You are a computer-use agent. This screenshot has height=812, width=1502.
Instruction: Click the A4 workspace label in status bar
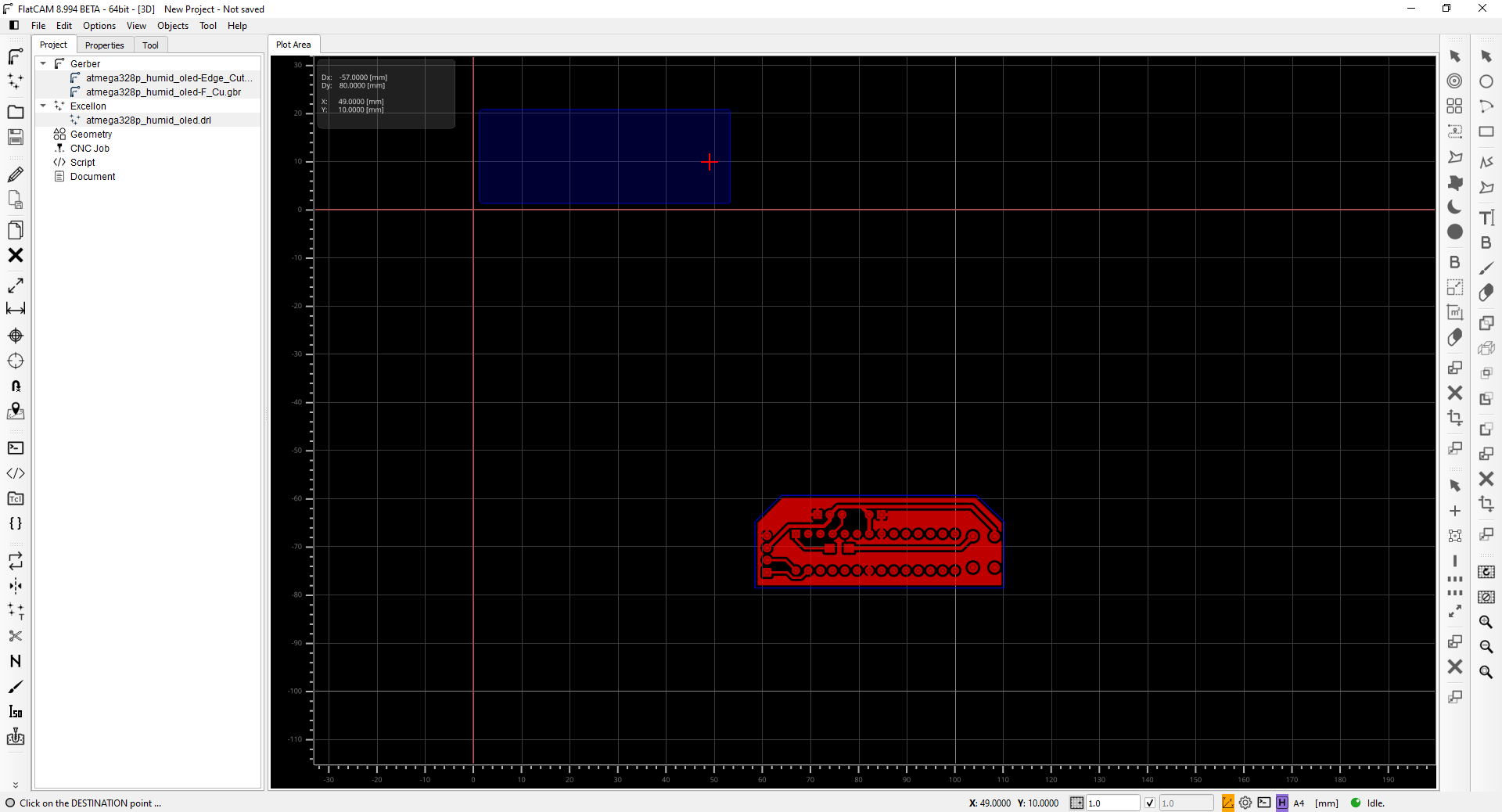pyautogui.click(x=1299, y=803)
